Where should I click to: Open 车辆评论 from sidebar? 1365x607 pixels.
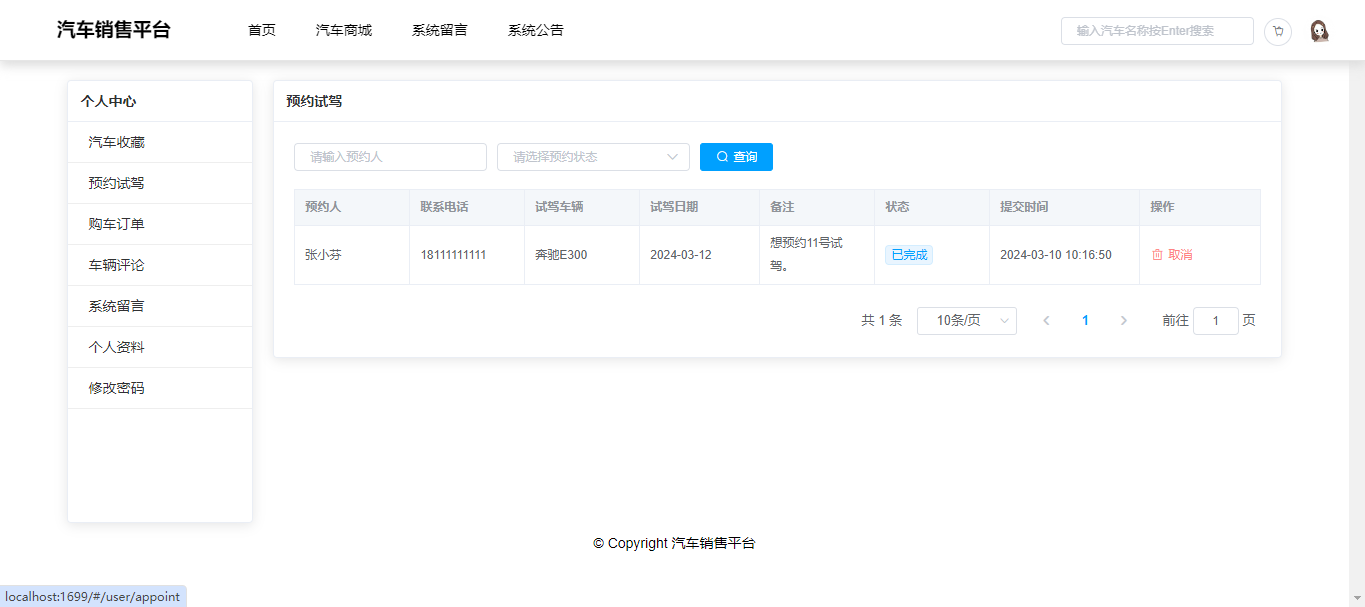[x=117, y=265]
